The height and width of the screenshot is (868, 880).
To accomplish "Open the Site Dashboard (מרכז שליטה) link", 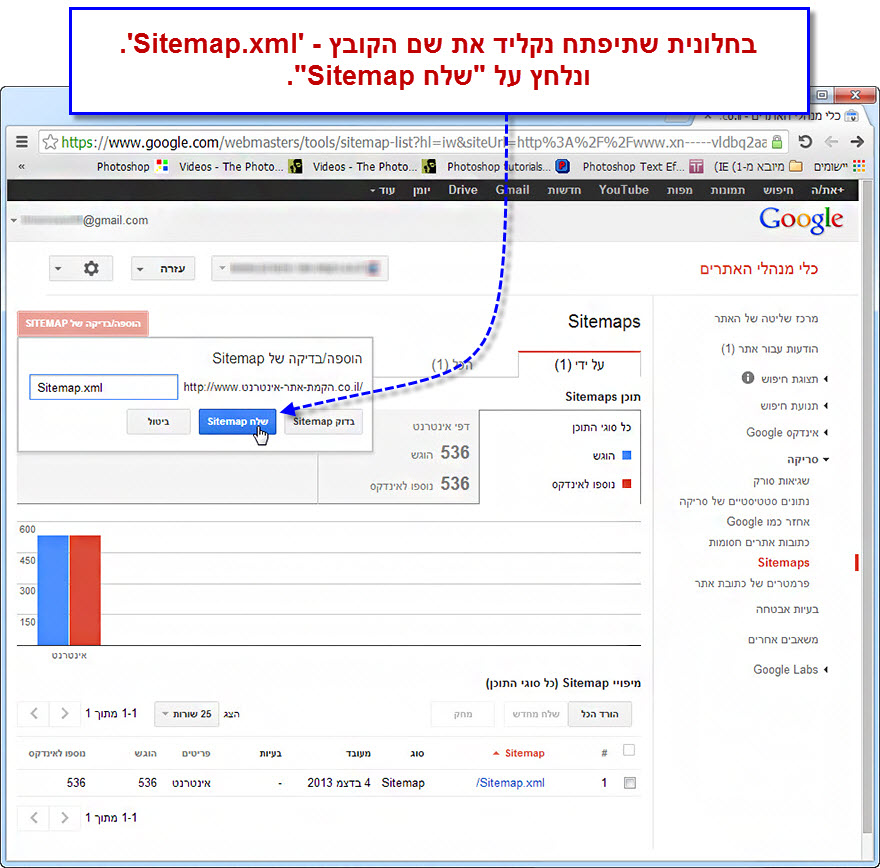I will pos(766,319).
